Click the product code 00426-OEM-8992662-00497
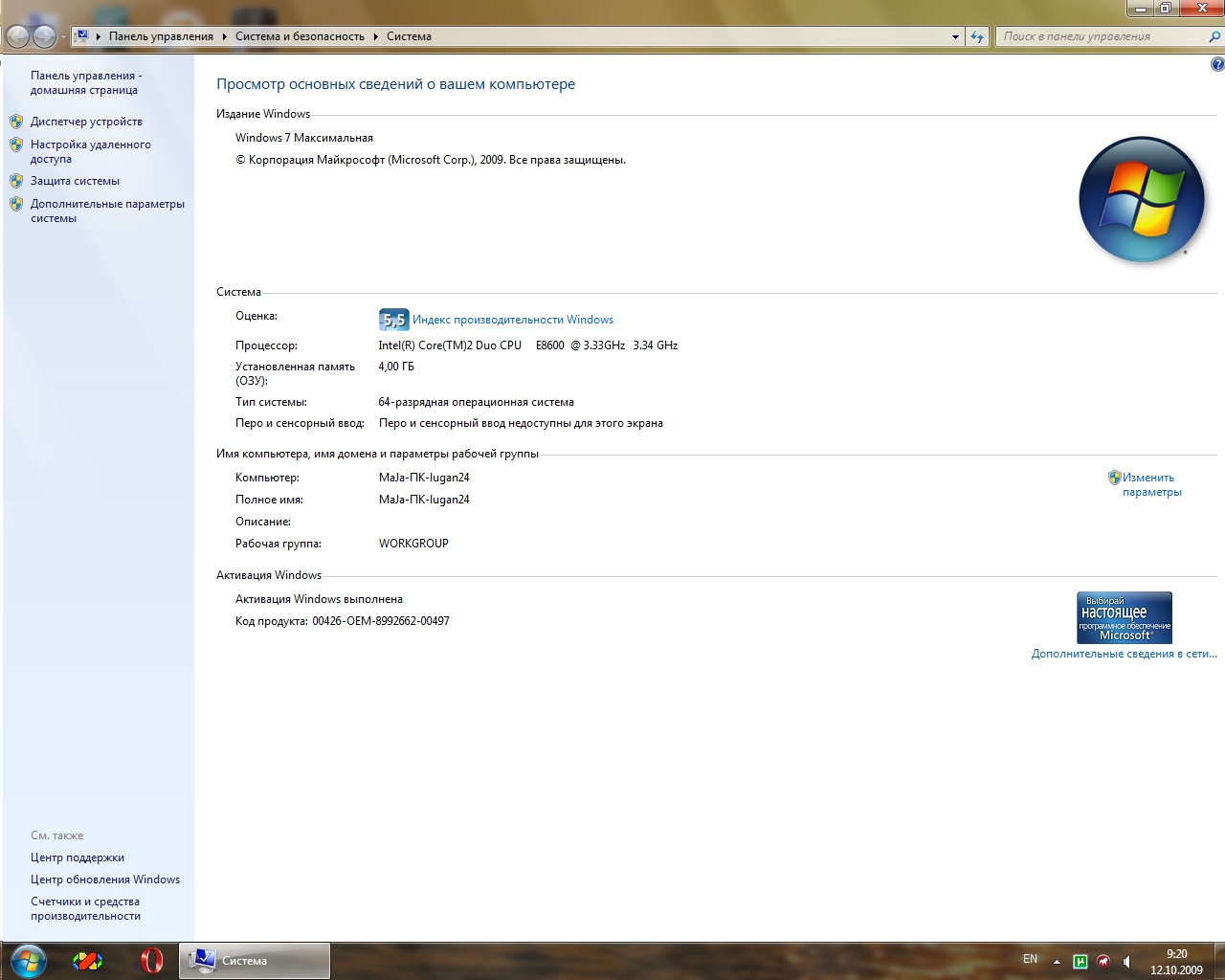 (381, 621)
